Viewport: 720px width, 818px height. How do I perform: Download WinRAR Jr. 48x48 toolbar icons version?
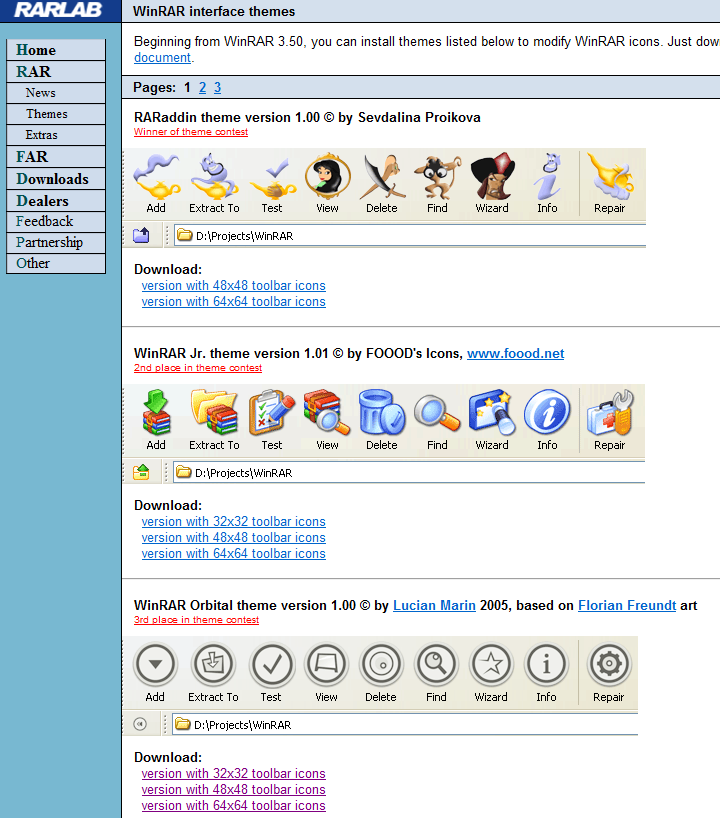(234, 537)
